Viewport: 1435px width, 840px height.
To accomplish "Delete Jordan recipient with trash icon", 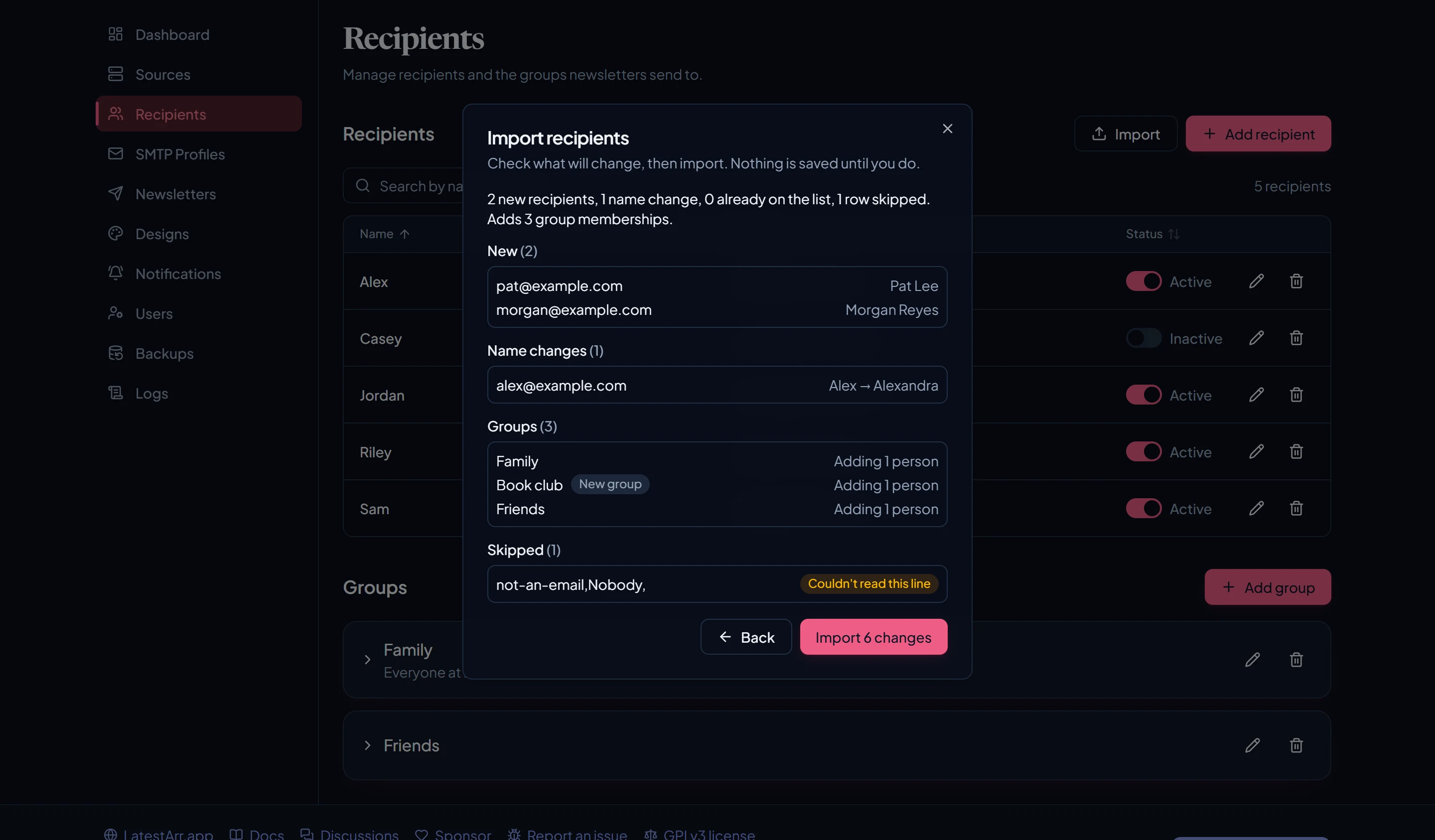I will (1296, 395).
